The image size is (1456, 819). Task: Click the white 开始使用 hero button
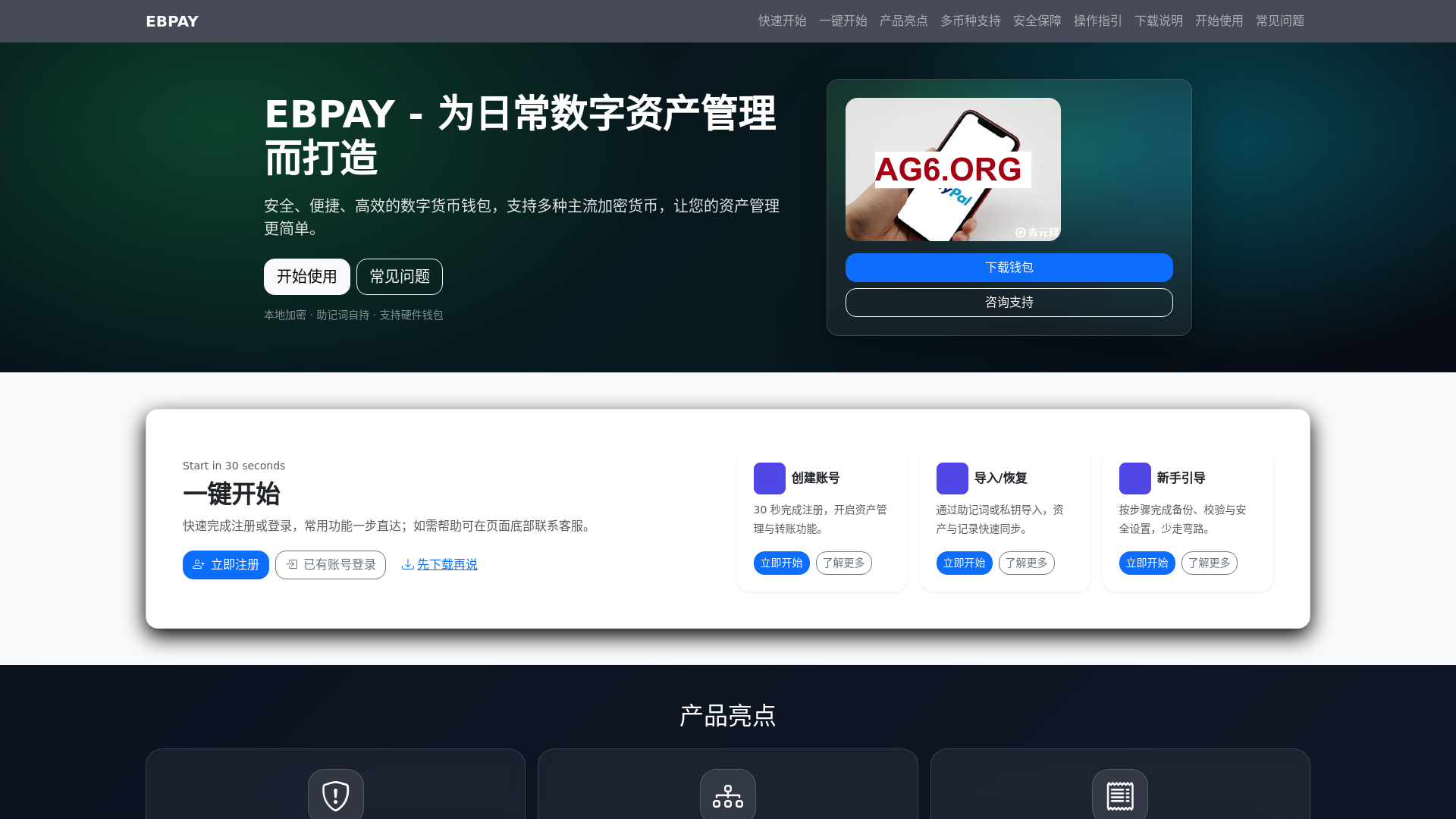(307, 277)
